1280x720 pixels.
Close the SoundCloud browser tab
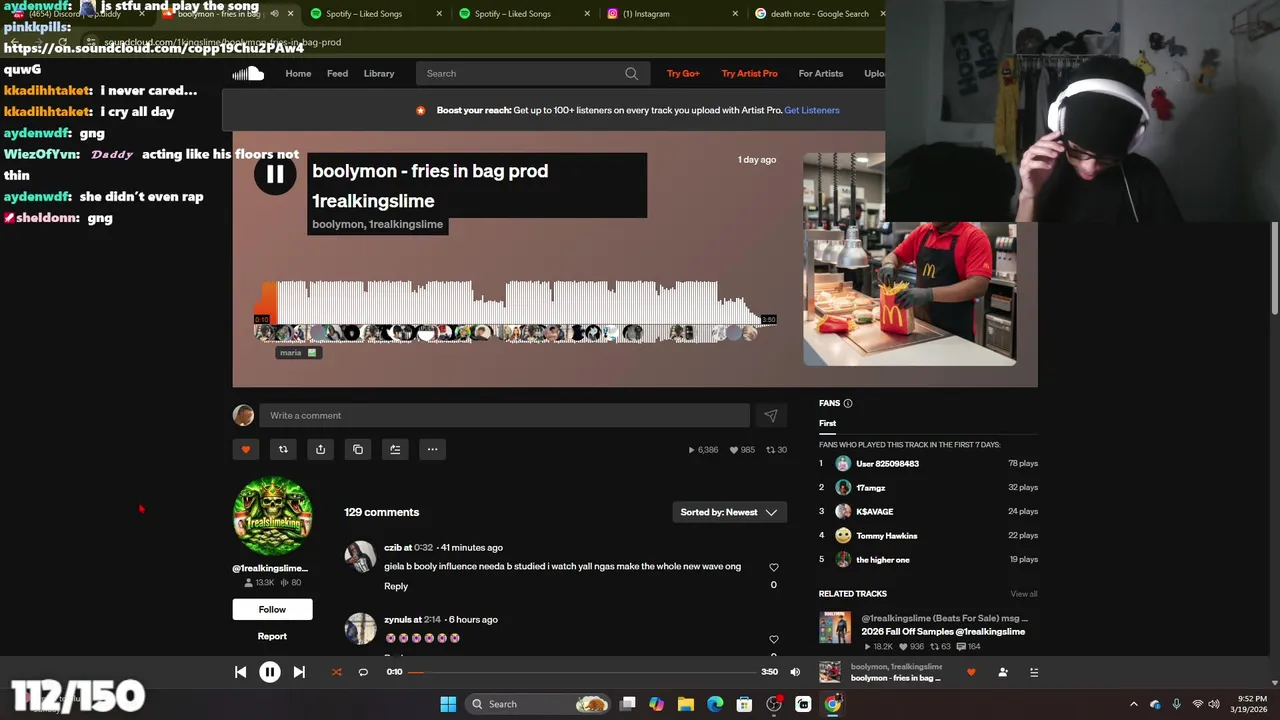pos(291,14)
